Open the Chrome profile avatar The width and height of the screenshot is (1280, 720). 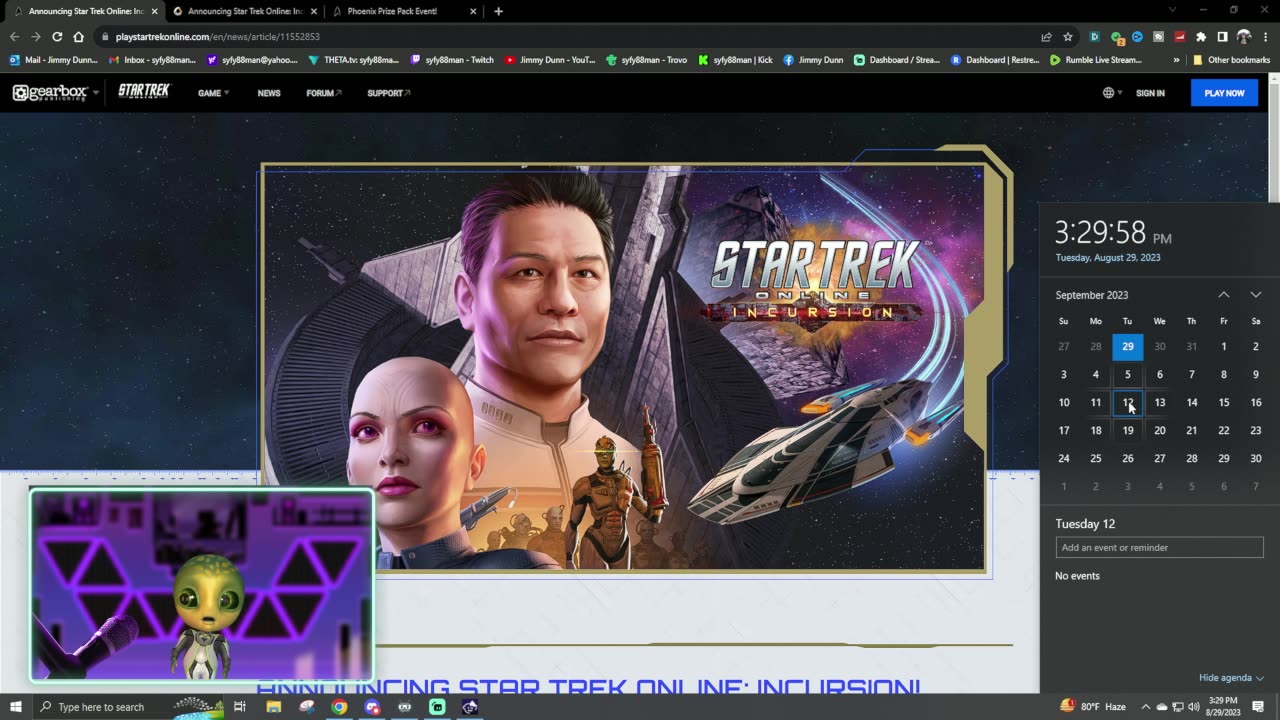click(1244, 36)
